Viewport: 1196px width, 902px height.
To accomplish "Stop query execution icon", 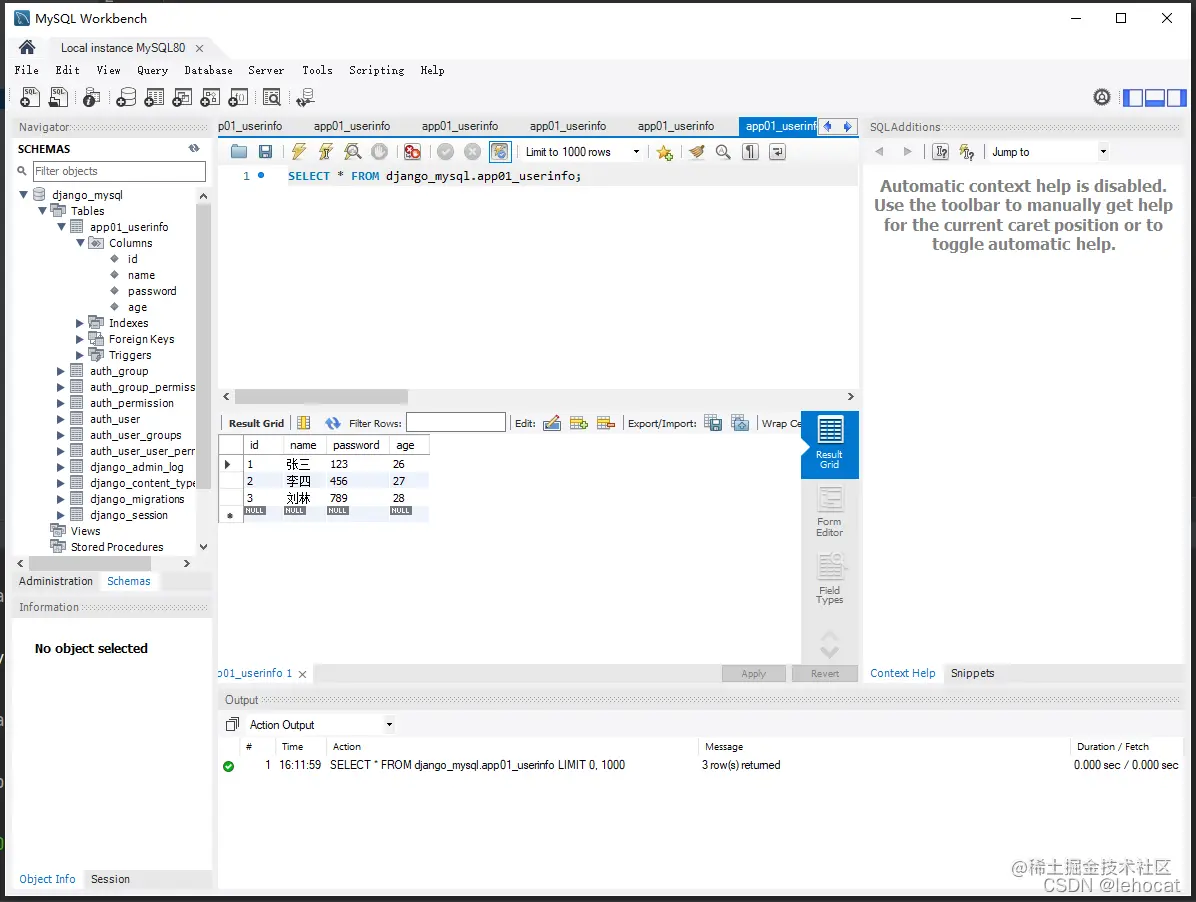I will [379, 152].
